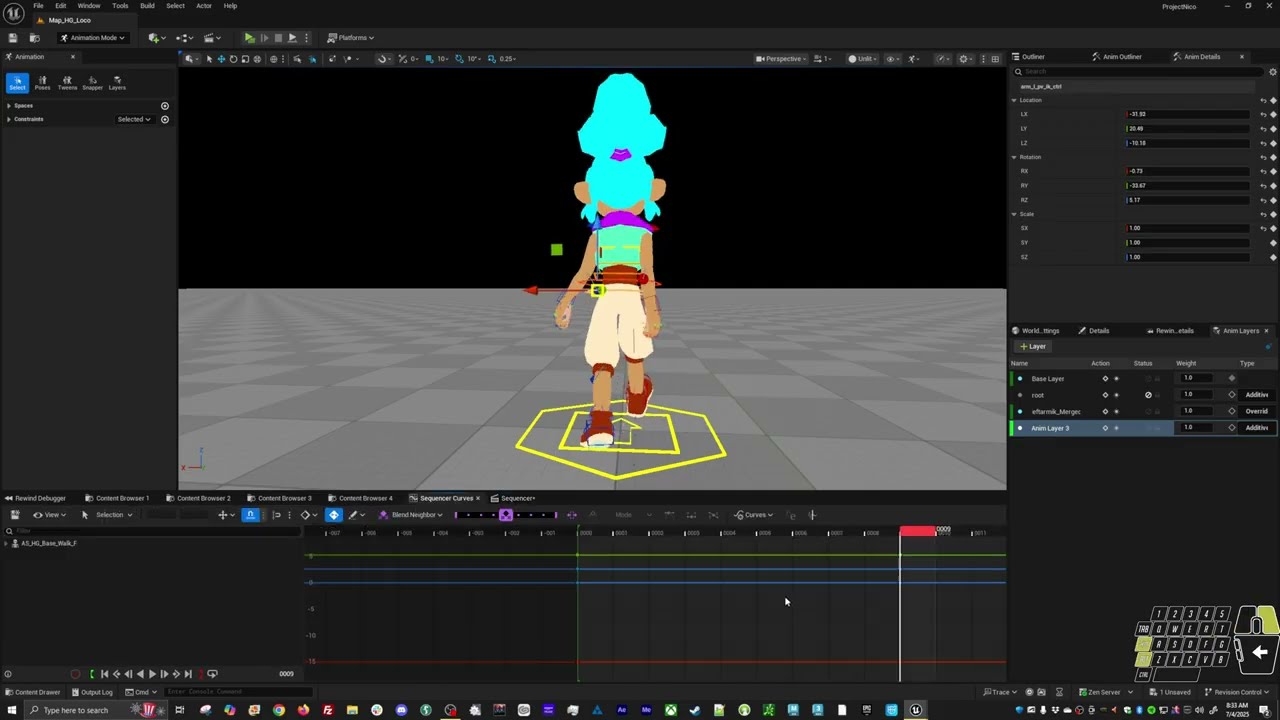Switch to the Outliner tab
This screenshot has height=720, width=1280.
coord(1028,57)
